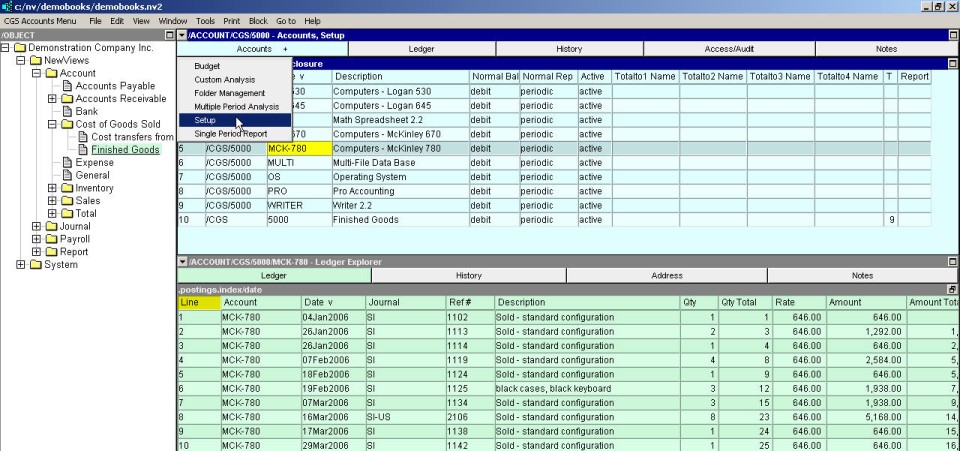Image resolution: width=960 pixels, height=451 pixels.
Task: Click the Journal folder icon
Action: click(51, 226)
